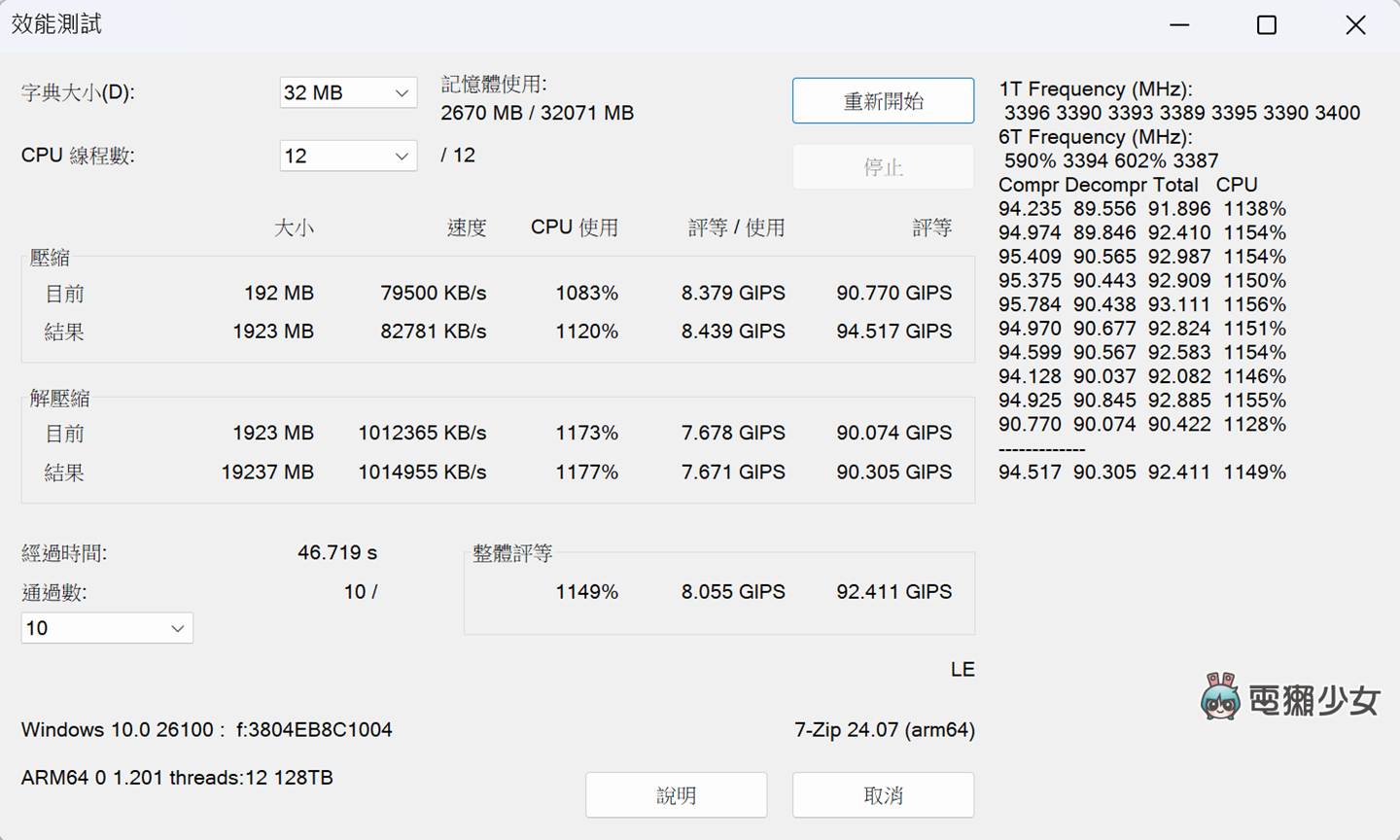Click the 評等 / 使用 column header
The width and height of the screenshot is (1400, 840).
click(x=736, y=227)
